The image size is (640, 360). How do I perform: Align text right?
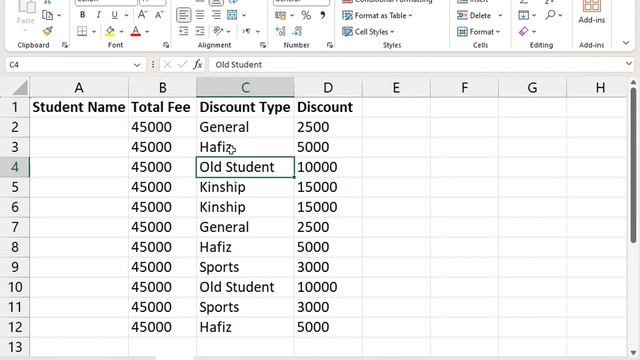pos(216,15)
